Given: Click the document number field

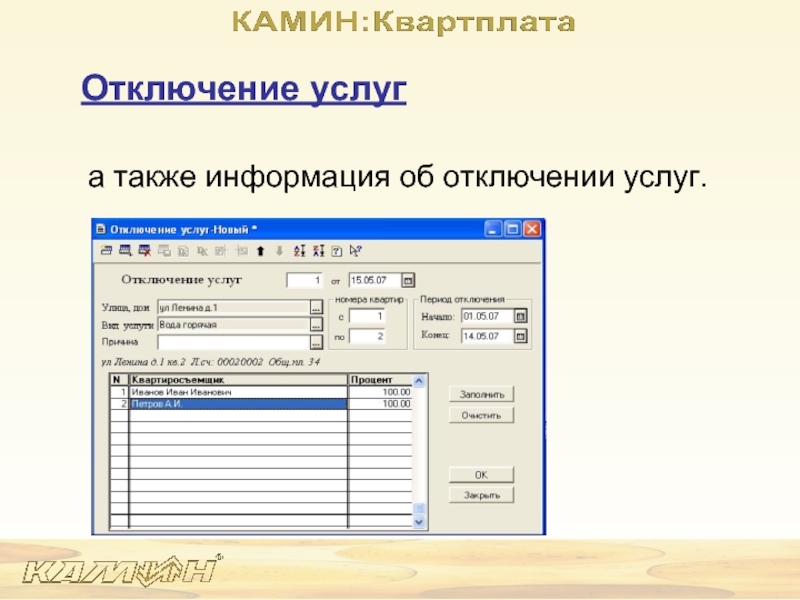Looking at the screenshot, I should click(x=305, y=280).
